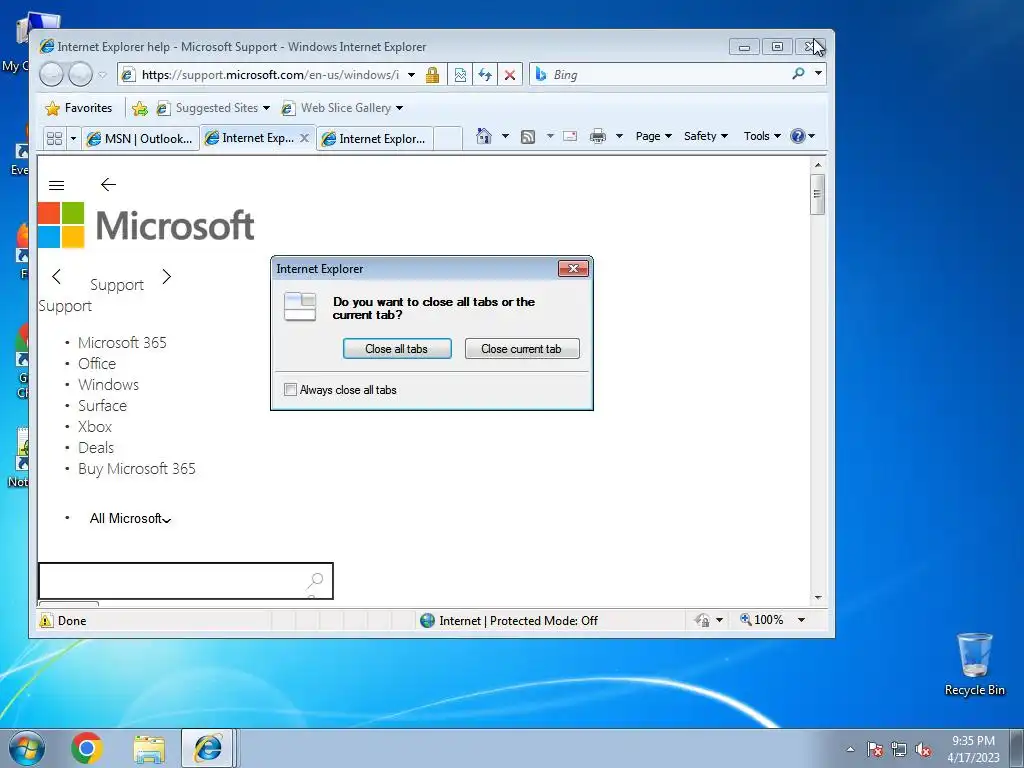
Task: Click the Close all tabs button
Action: click(x=397, y=349)
